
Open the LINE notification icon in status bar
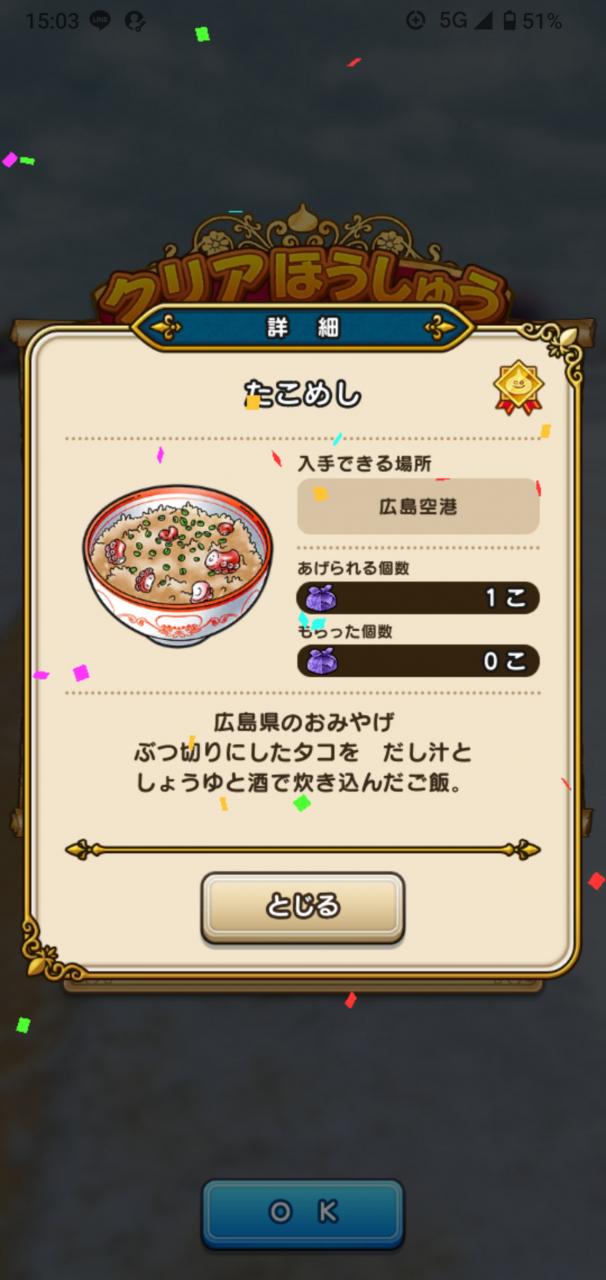99,20
